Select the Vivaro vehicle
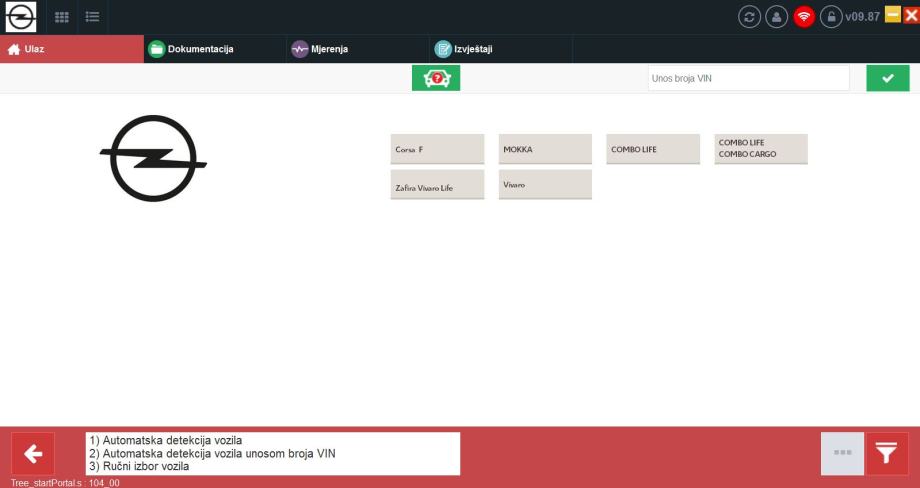Image resolution: width=920 pixels, height=488 pixels. pyautogui.click(x=545, y=185)
